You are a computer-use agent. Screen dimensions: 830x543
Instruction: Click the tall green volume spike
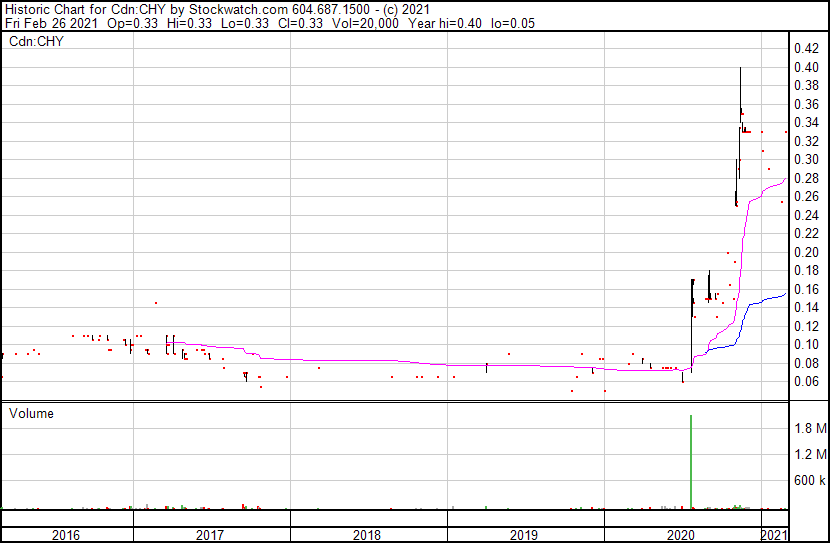pos(691,460)
